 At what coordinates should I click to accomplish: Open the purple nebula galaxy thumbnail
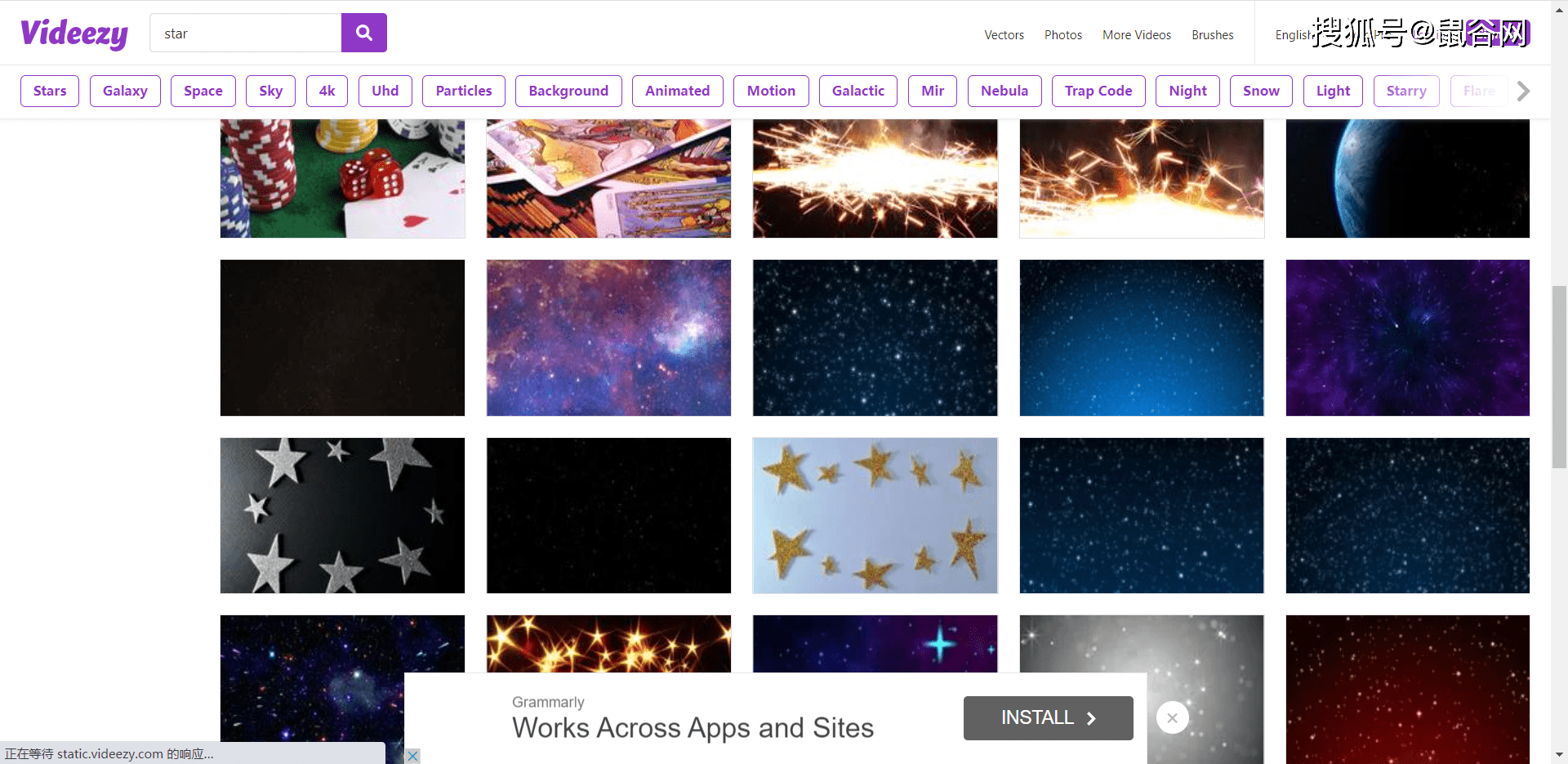[608, 337]
